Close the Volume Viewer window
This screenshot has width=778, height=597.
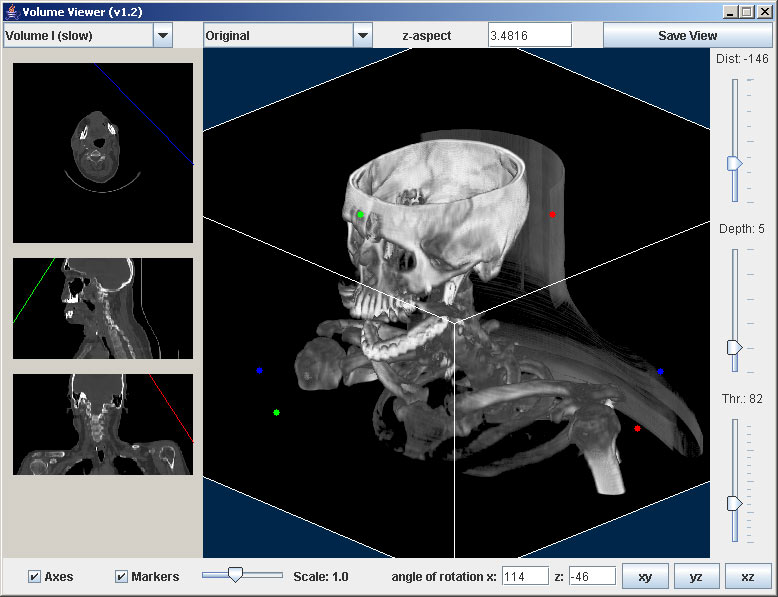tap(765, 12)
